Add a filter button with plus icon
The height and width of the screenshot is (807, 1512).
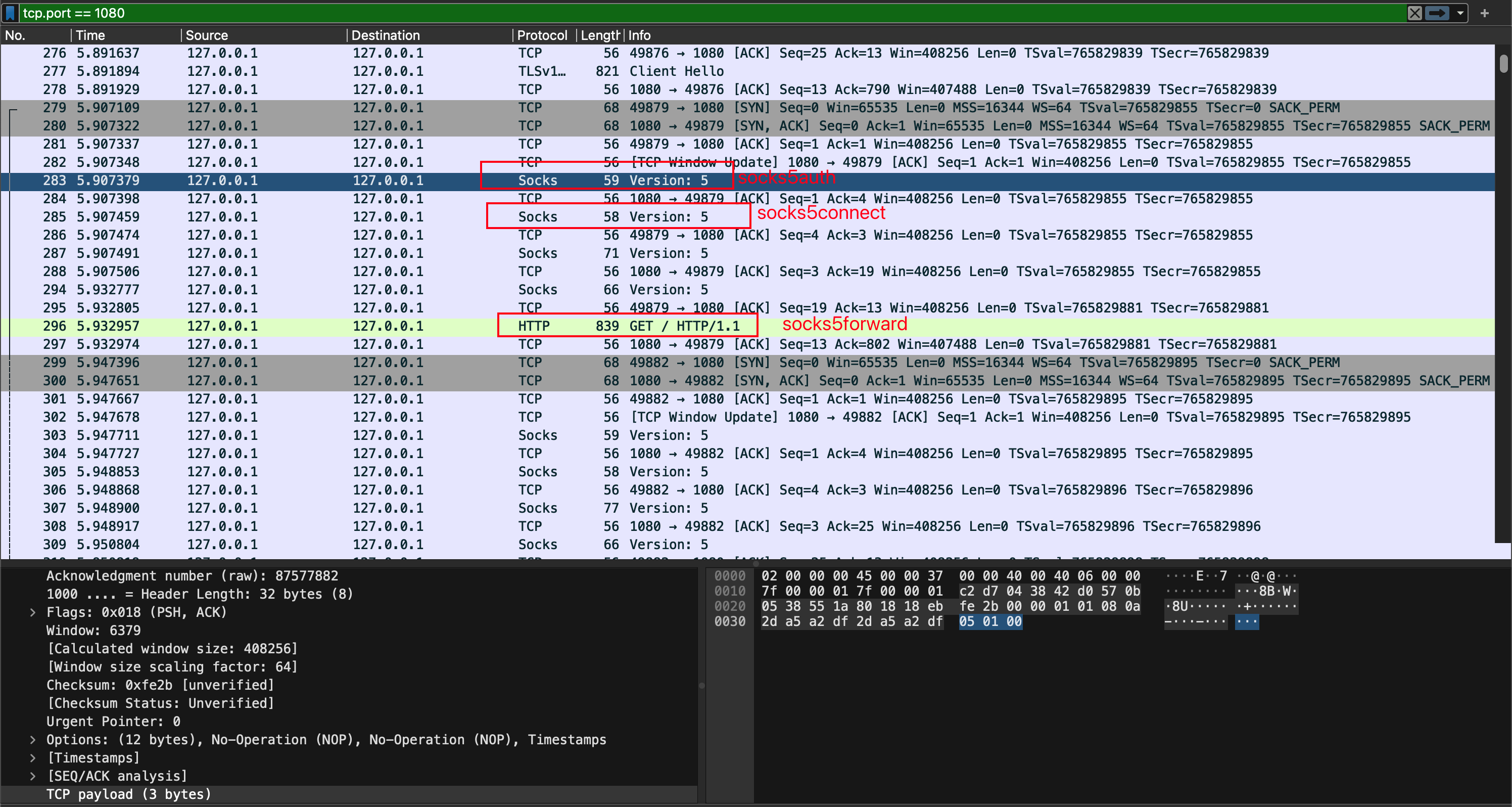tap(1484, 13)
